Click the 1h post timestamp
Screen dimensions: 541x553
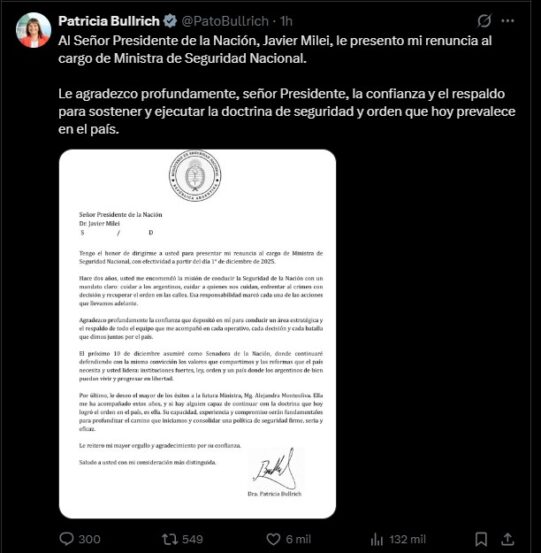pyautogui.click(x=286, y=21)
